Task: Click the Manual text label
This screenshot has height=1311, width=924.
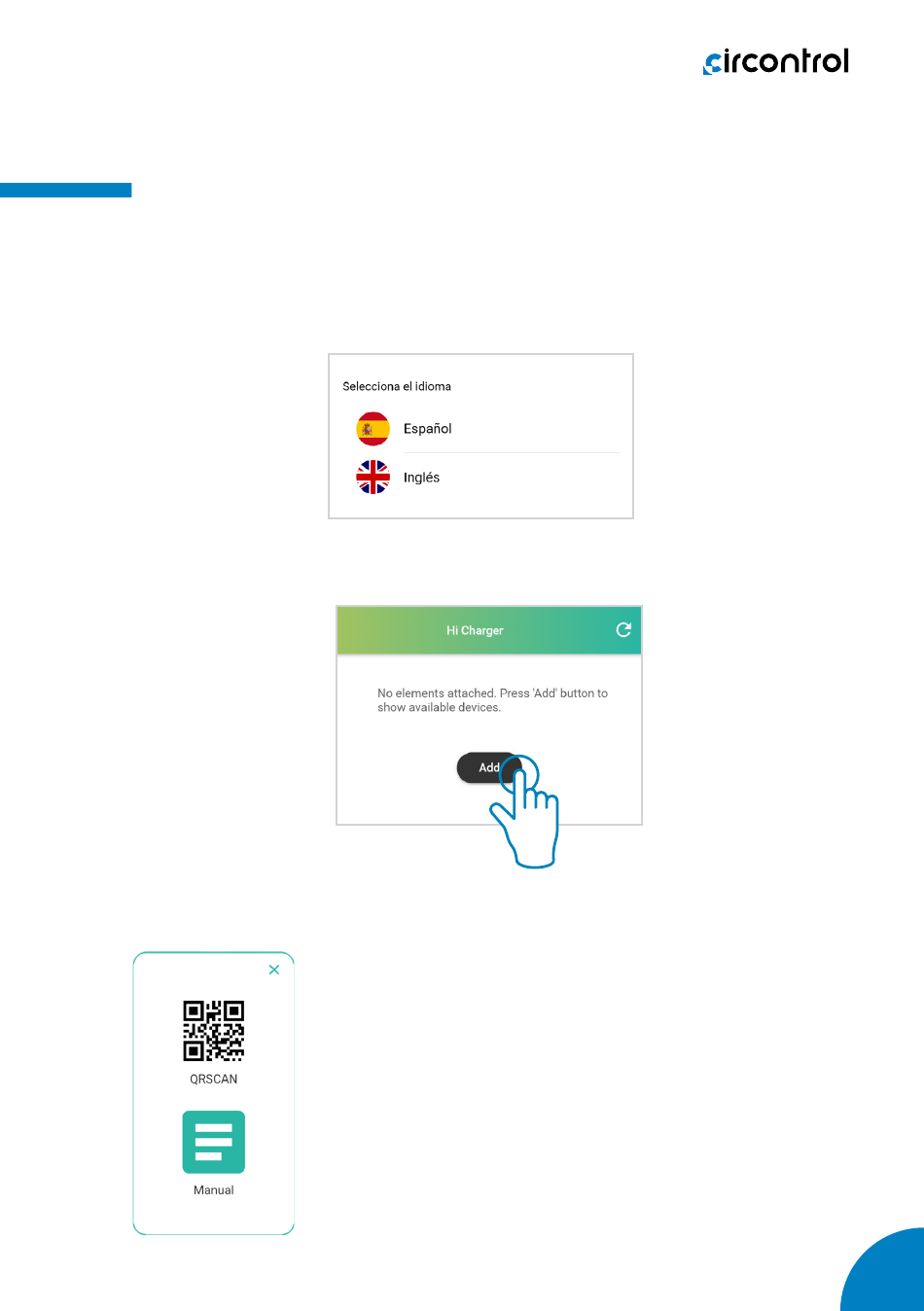Action: pyautogui.click(x=214, y=1190)
